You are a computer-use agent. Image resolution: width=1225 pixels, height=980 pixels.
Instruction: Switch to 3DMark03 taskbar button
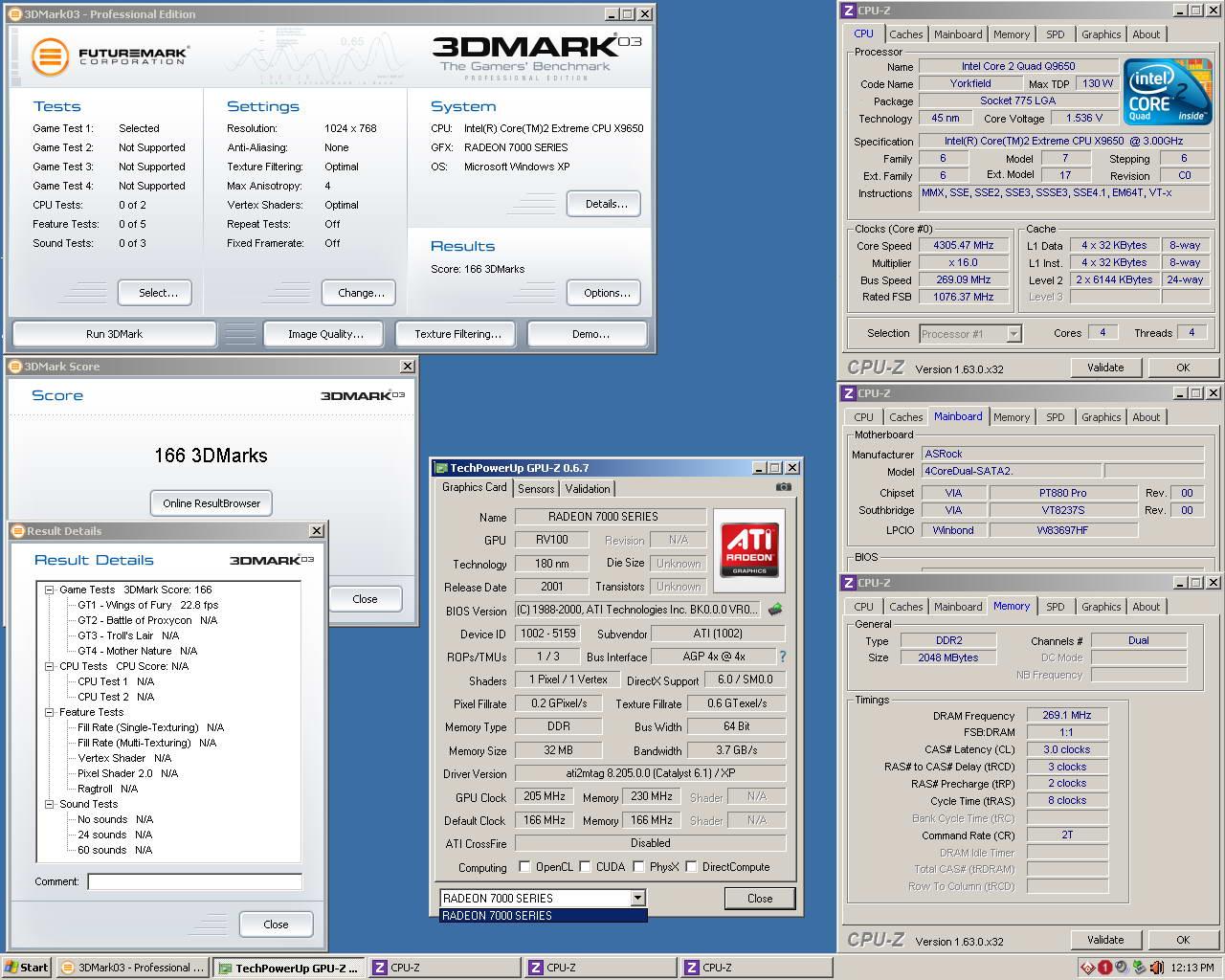(131, 968)
